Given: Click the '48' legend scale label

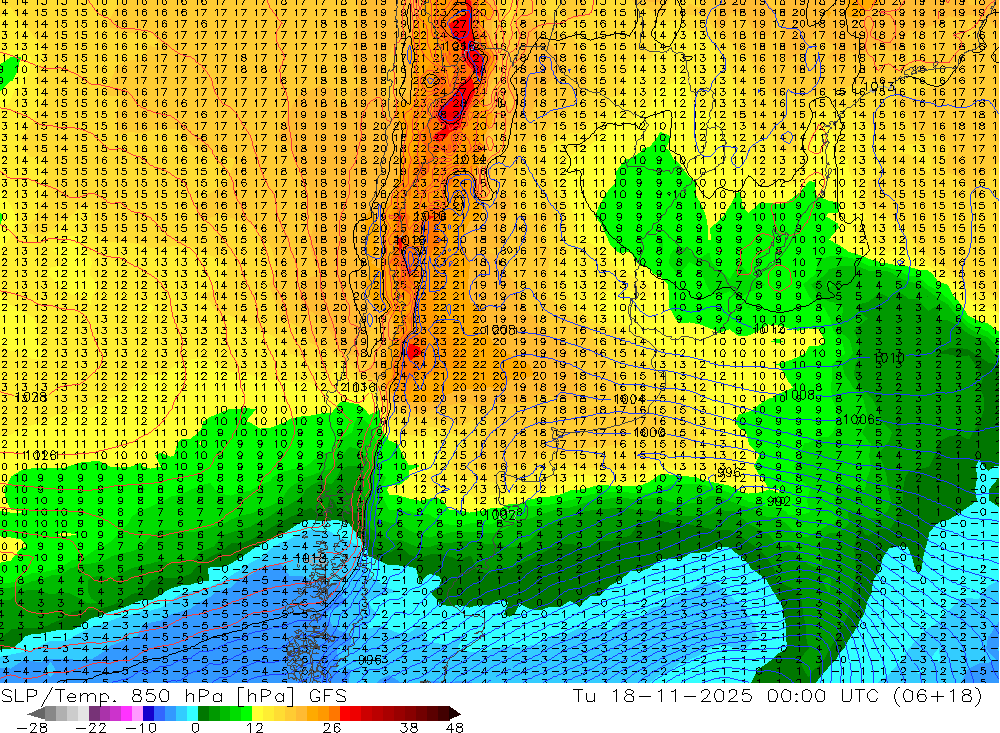Looking at the screenshot, I should 454,727.
